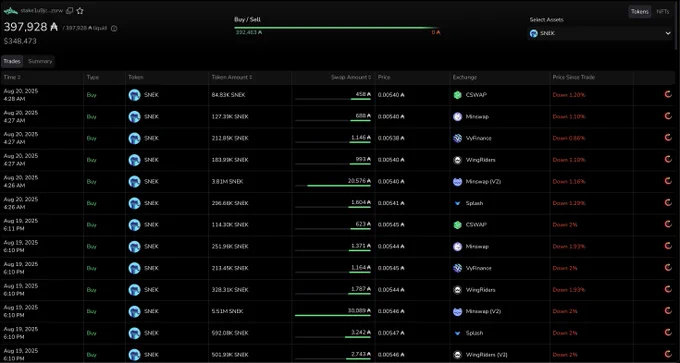Refresh the 296.68K SNEK trade row
The image size is (680, 363).
coord(668,203)
